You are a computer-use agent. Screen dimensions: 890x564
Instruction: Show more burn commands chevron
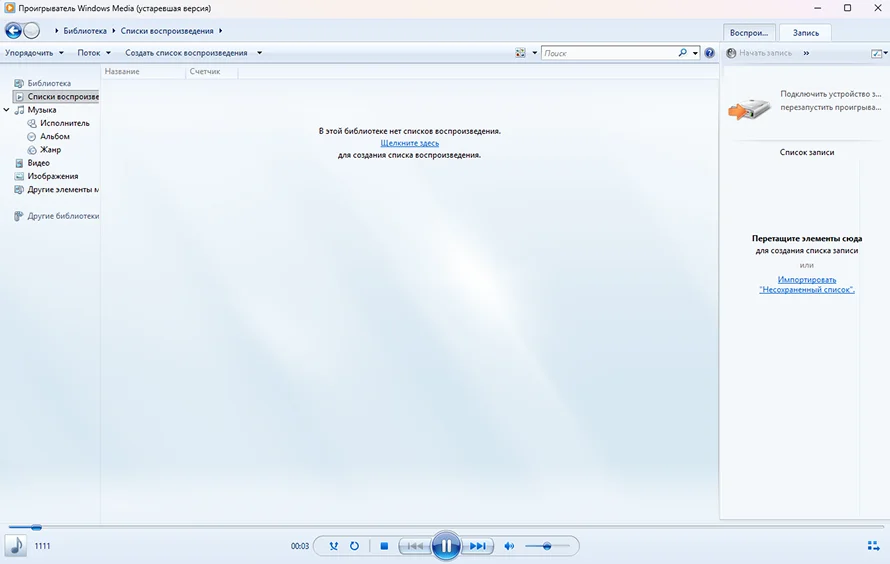coord(806,53)
